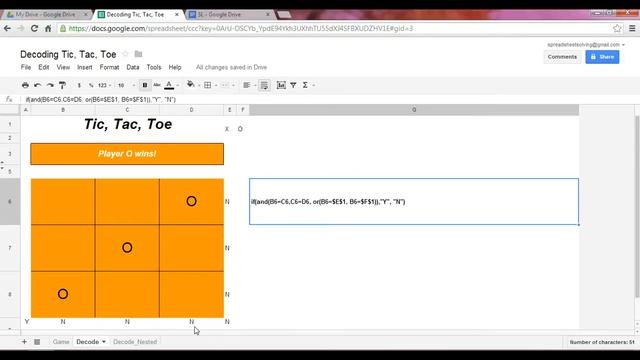The width and height of the screenshot is (640, 360).
Task: Click the browser address bar
Action: (x=335, y=29)
